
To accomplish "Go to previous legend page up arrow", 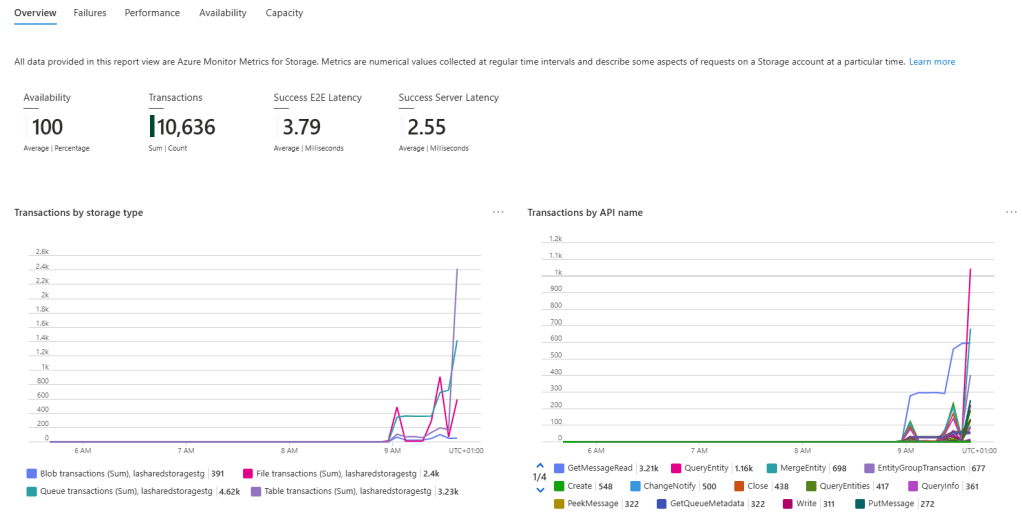I will pyautogui.click(x=540, y=466).
